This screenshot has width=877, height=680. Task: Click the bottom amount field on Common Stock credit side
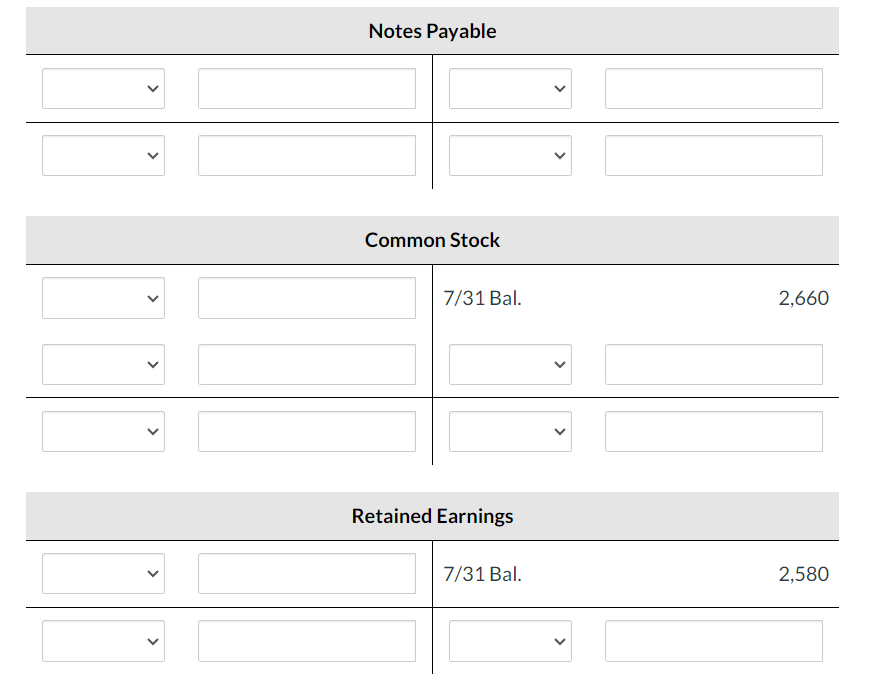713,431
